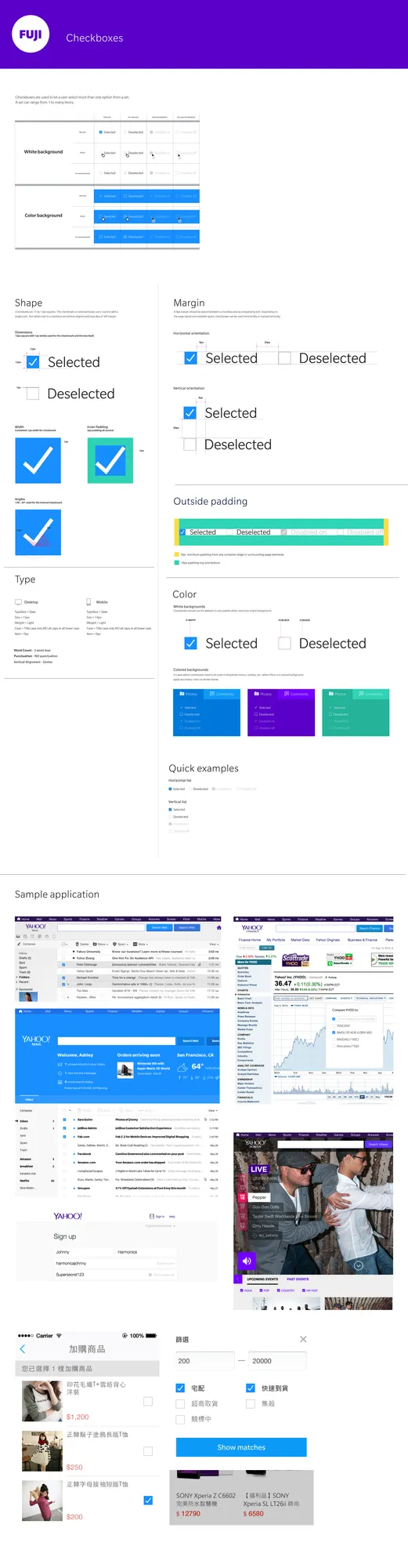Open the View dropdown in top Yahoo Mail sample
The width and height of the screenshot is (408, 1568).
click(213, 944)
